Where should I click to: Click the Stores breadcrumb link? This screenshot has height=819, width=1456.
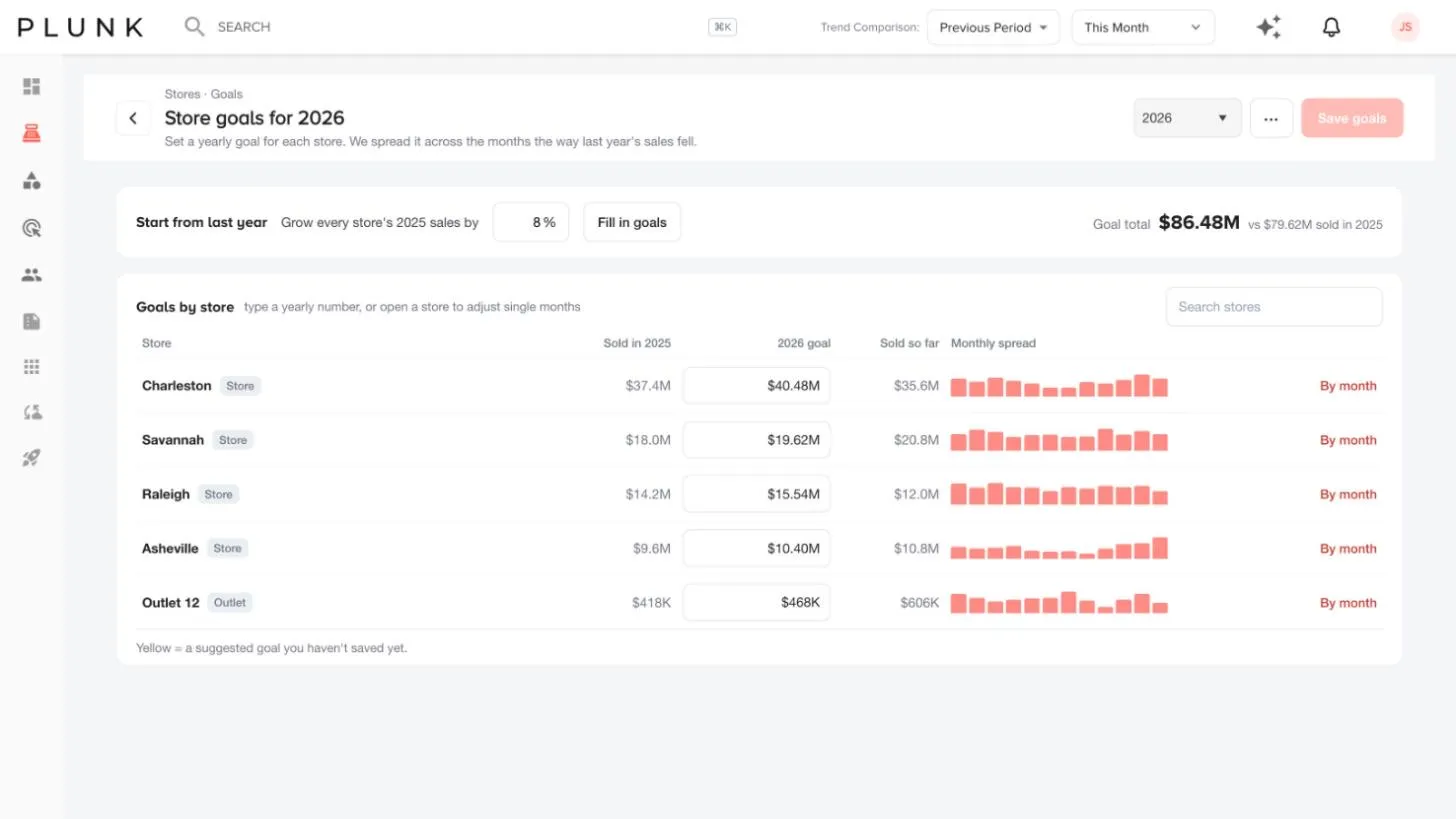pos(182,94)
